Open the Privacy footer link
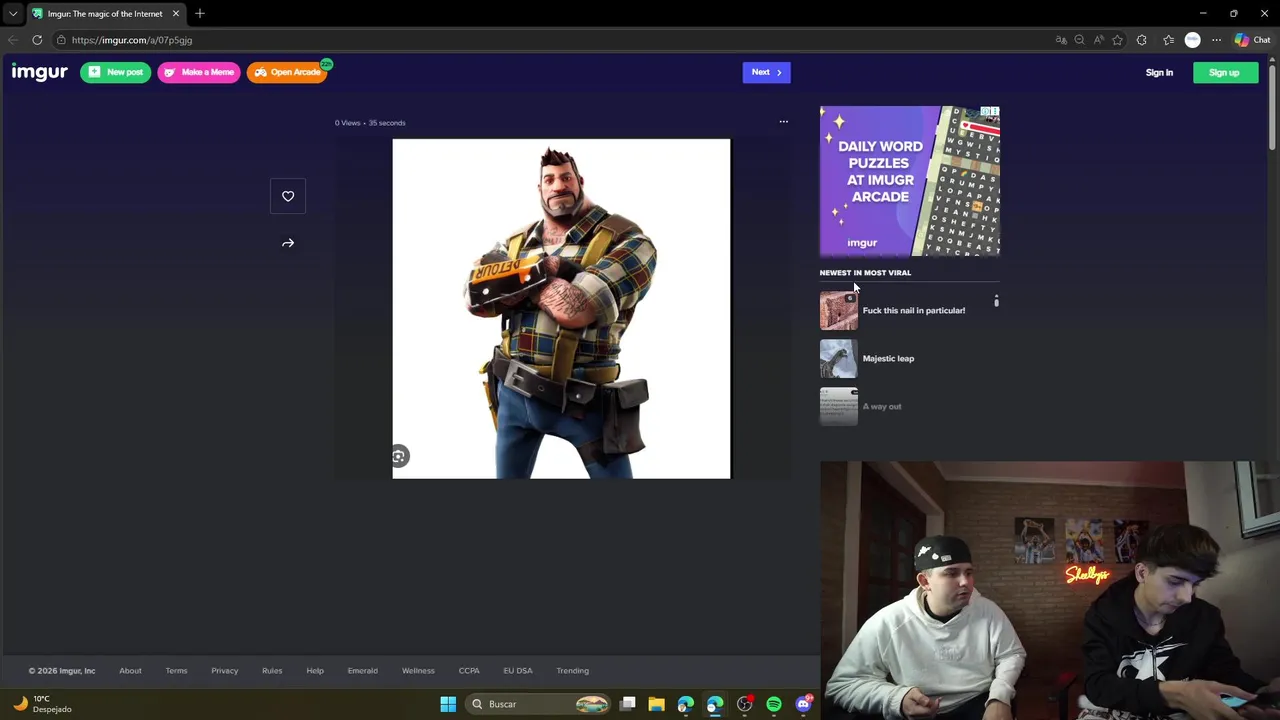Viewport: 1280px width, 720px height. click(x=224, y=671)
